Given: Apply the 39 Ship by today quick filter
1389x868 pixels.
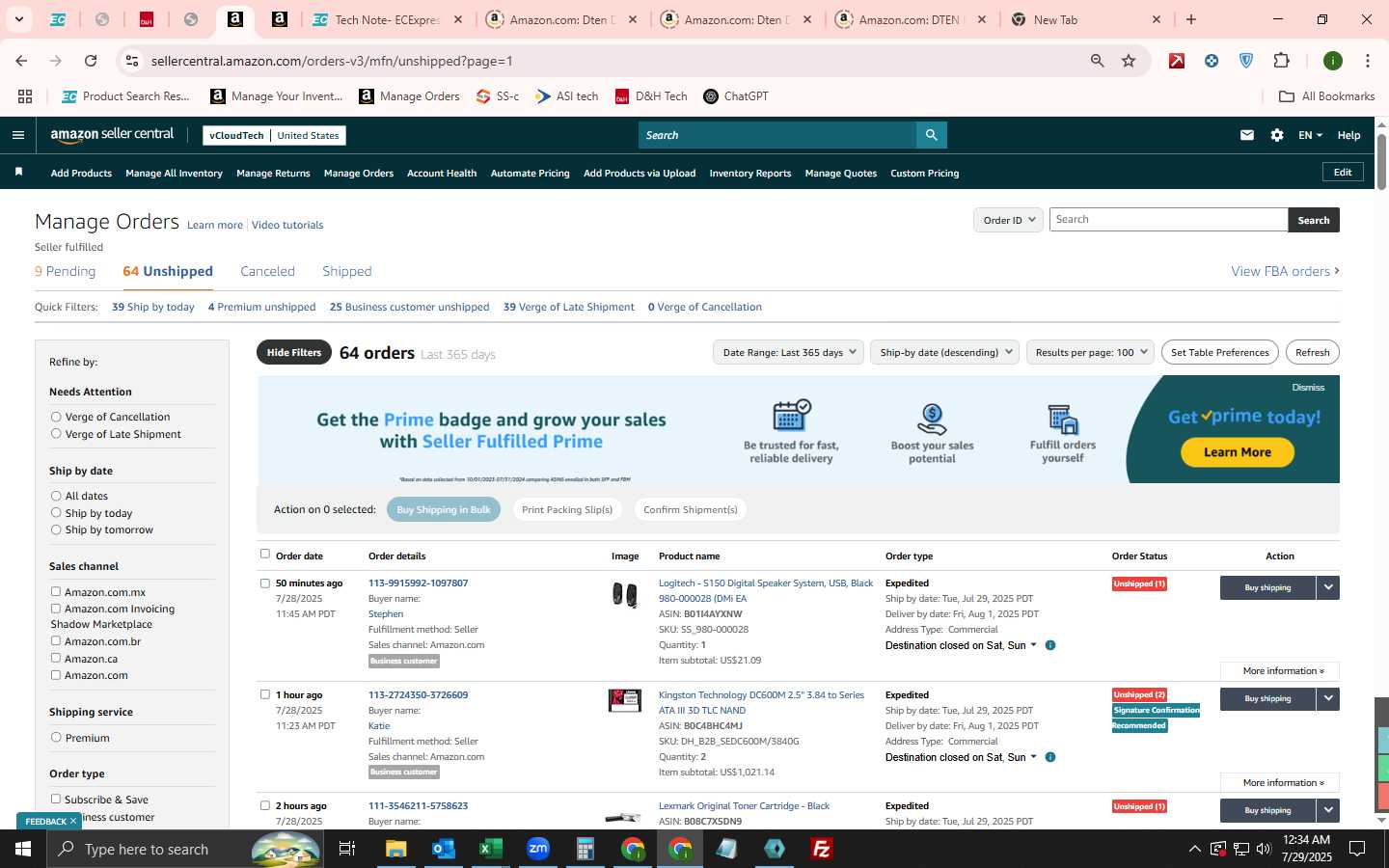Looking at the screenshot, I should click(152, 307).
